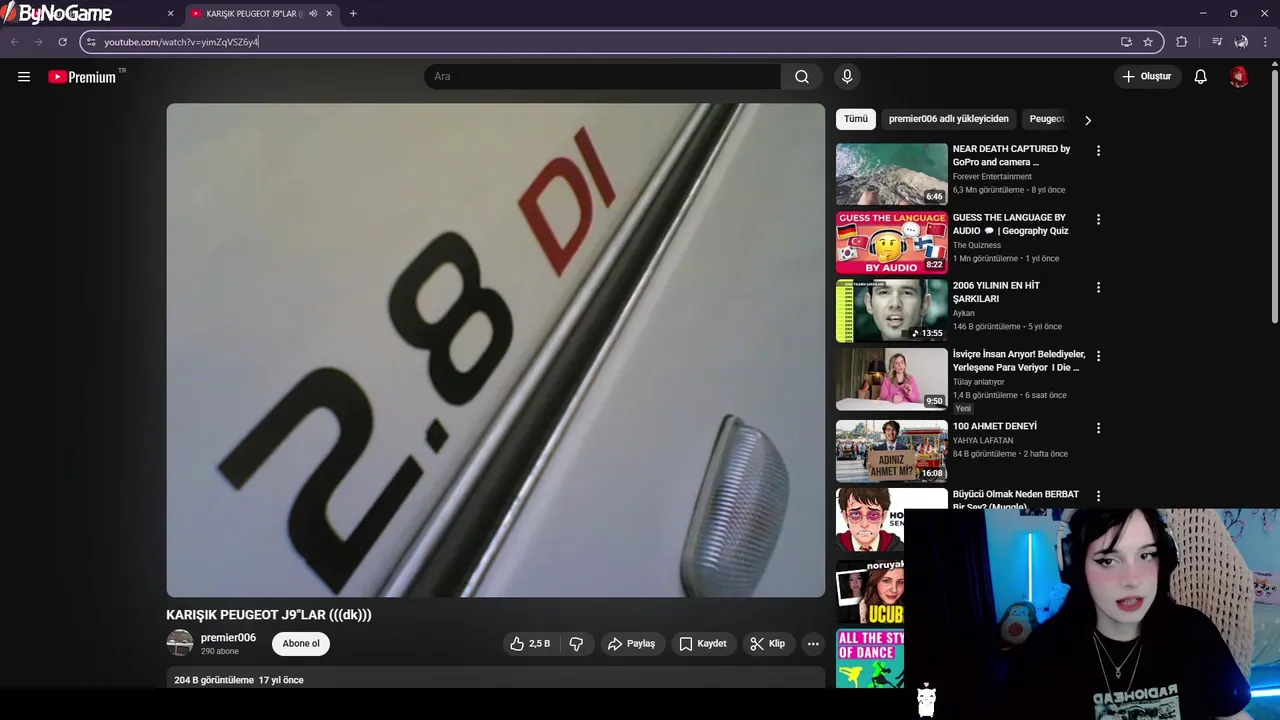This screenshot has height=720, width=1280.
Task: Open the YouTube hamburger guide menu
Action: tap(24, 77)
